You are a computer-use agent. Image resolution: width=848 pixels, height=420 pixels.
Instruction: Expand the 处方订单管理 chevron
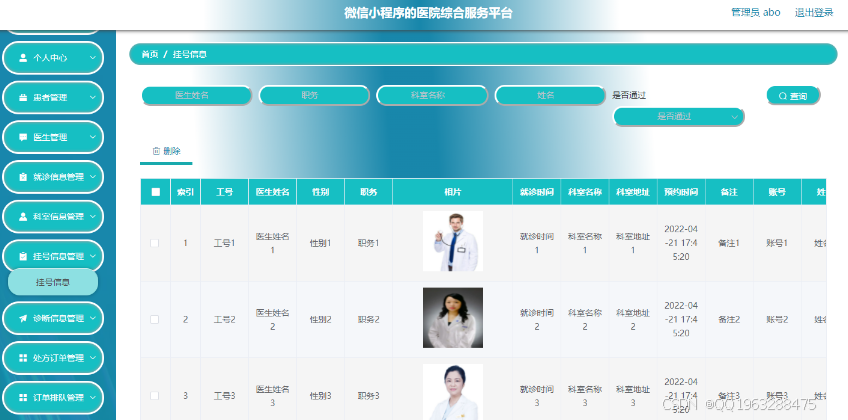pos(92,358)
